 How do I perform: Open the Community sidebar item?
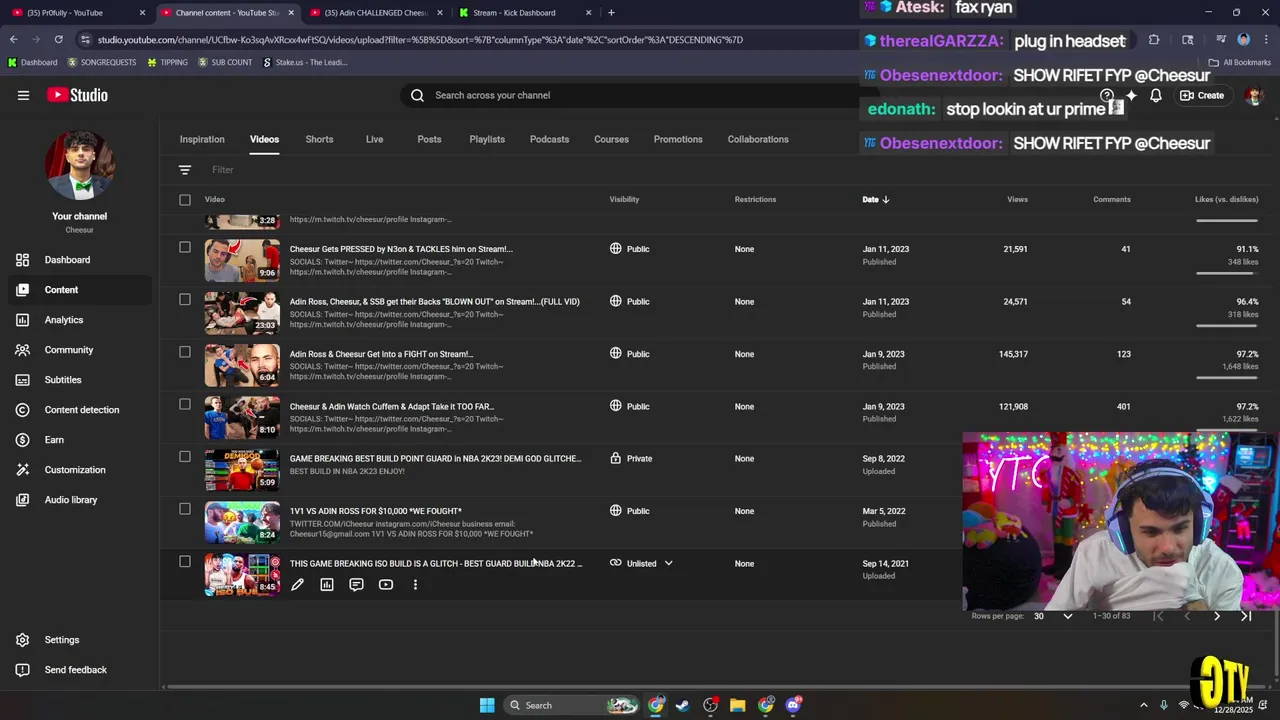(x=79, y=350)
